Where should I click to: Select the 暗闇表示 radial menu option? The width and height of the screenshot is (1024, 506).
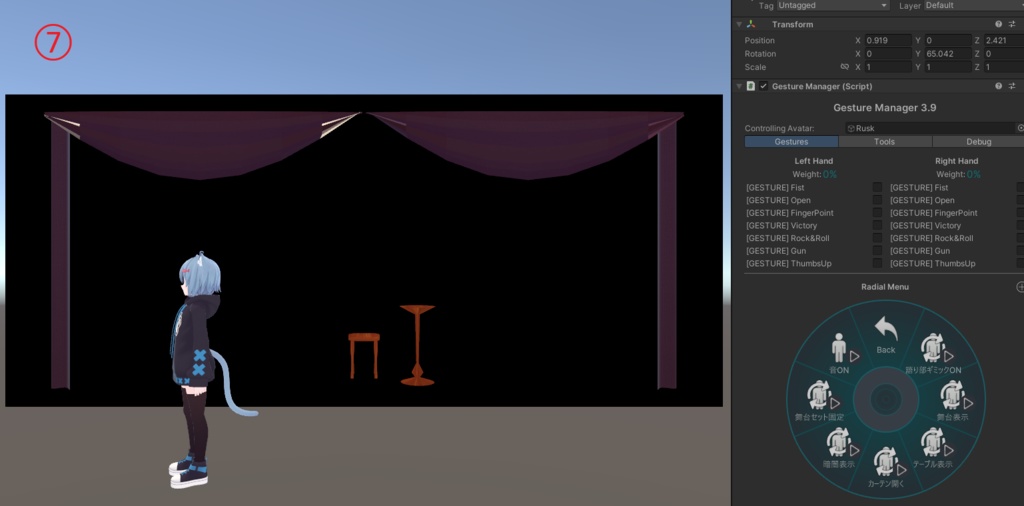tap(839, 447)
